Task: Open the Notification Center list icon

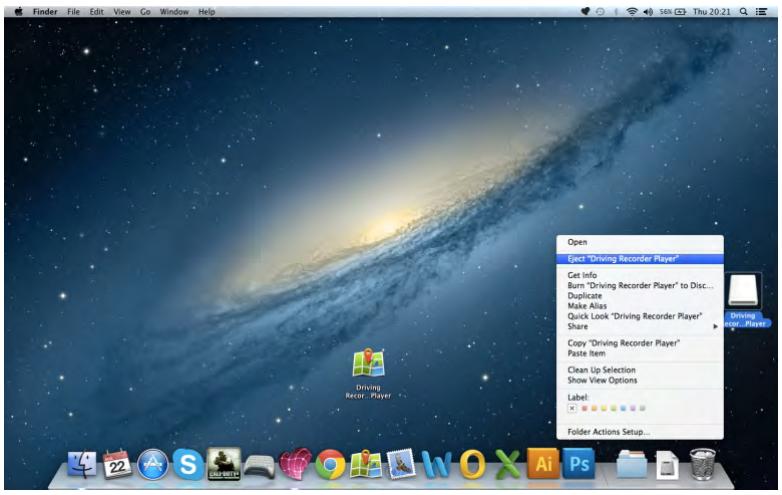Action: tap(761, 11)
